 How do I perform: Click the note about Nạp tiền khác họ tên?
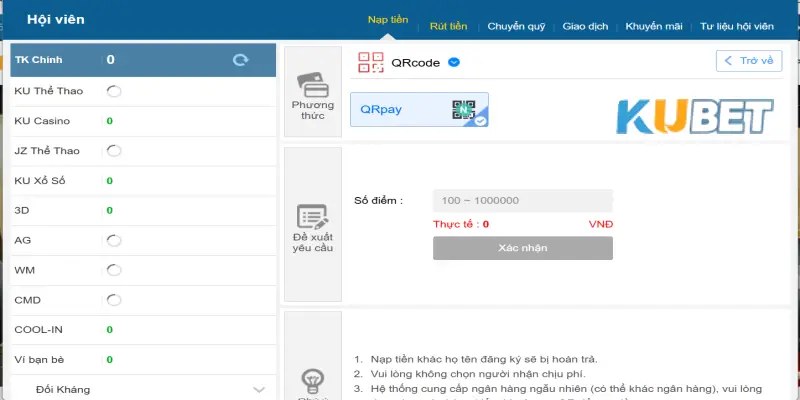(x=484, y=359)
